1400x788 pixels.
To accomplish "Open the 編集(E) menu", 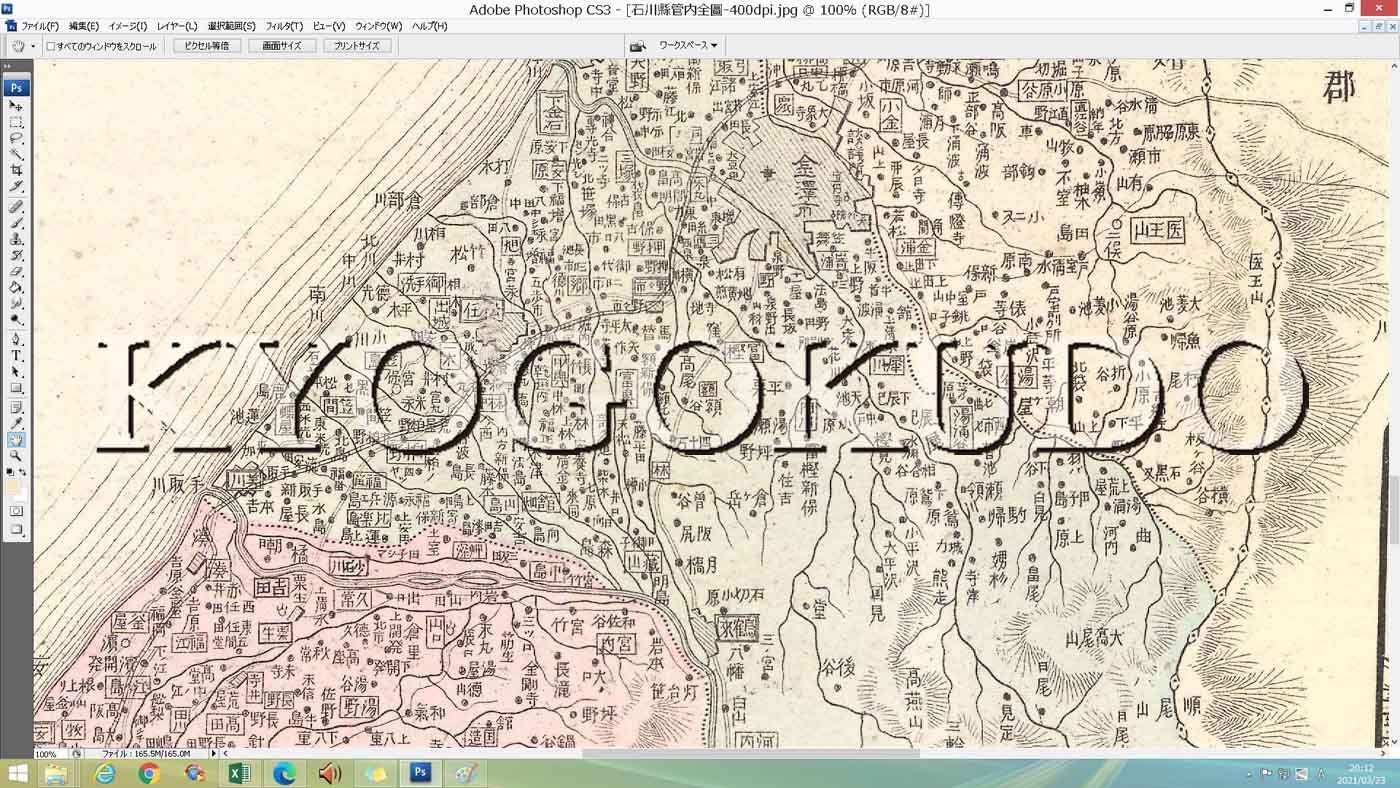I will pyautogui.click(x=84, y=26).
